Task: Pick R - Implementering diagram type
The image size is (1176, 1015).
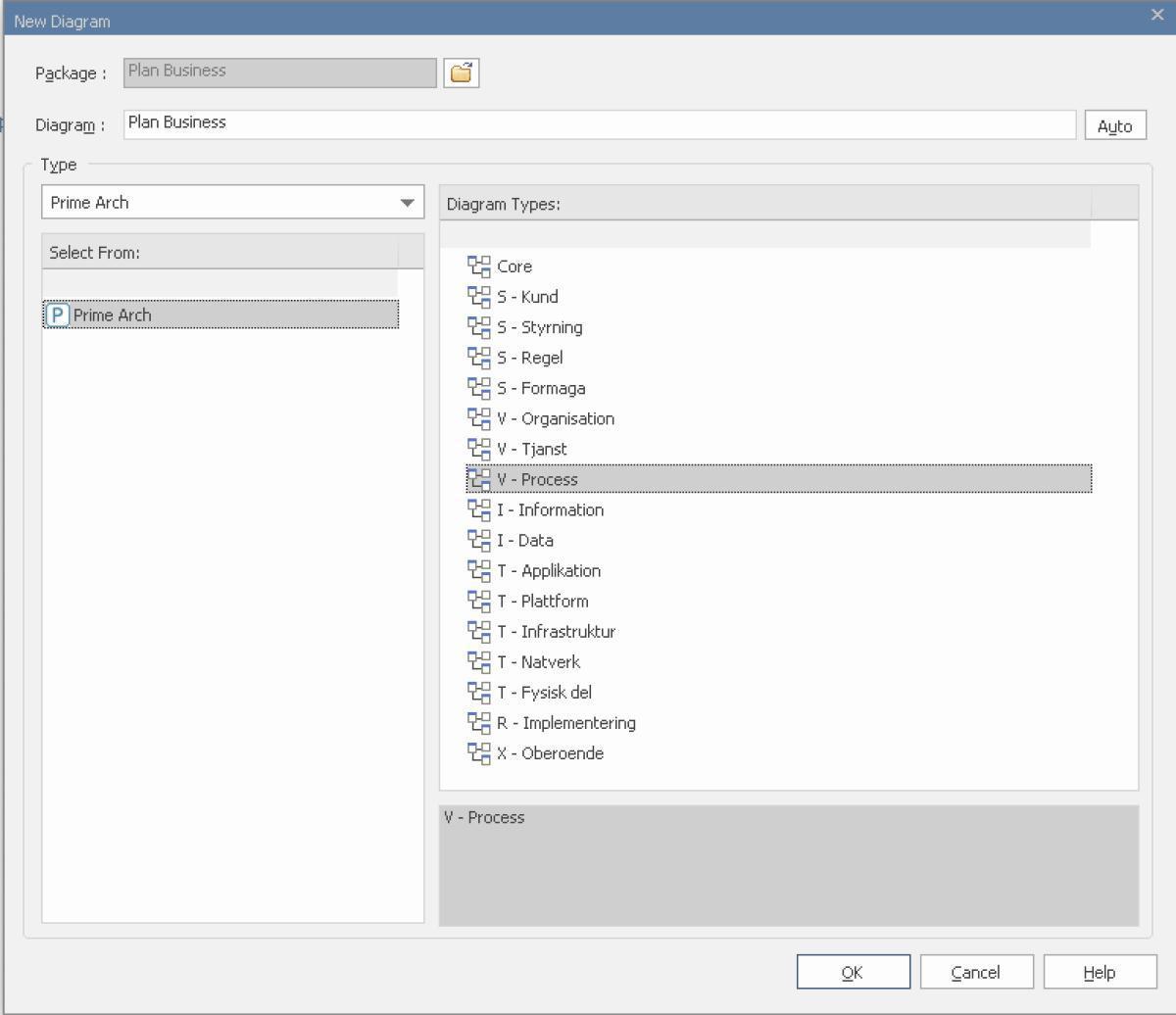Action: point(565,723)
